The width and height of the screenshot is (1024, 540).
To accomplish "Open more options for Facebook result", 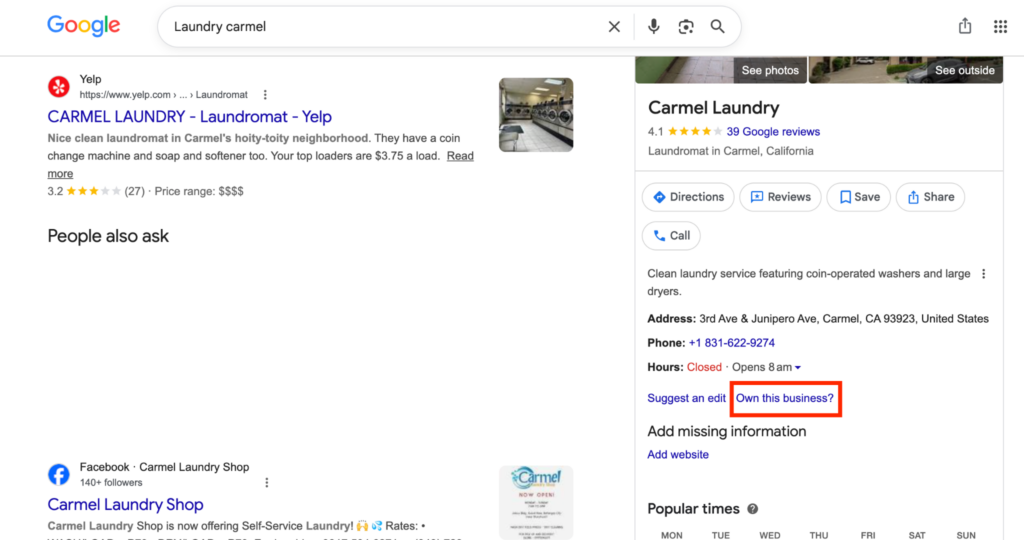I will click(x=266, y=483).
